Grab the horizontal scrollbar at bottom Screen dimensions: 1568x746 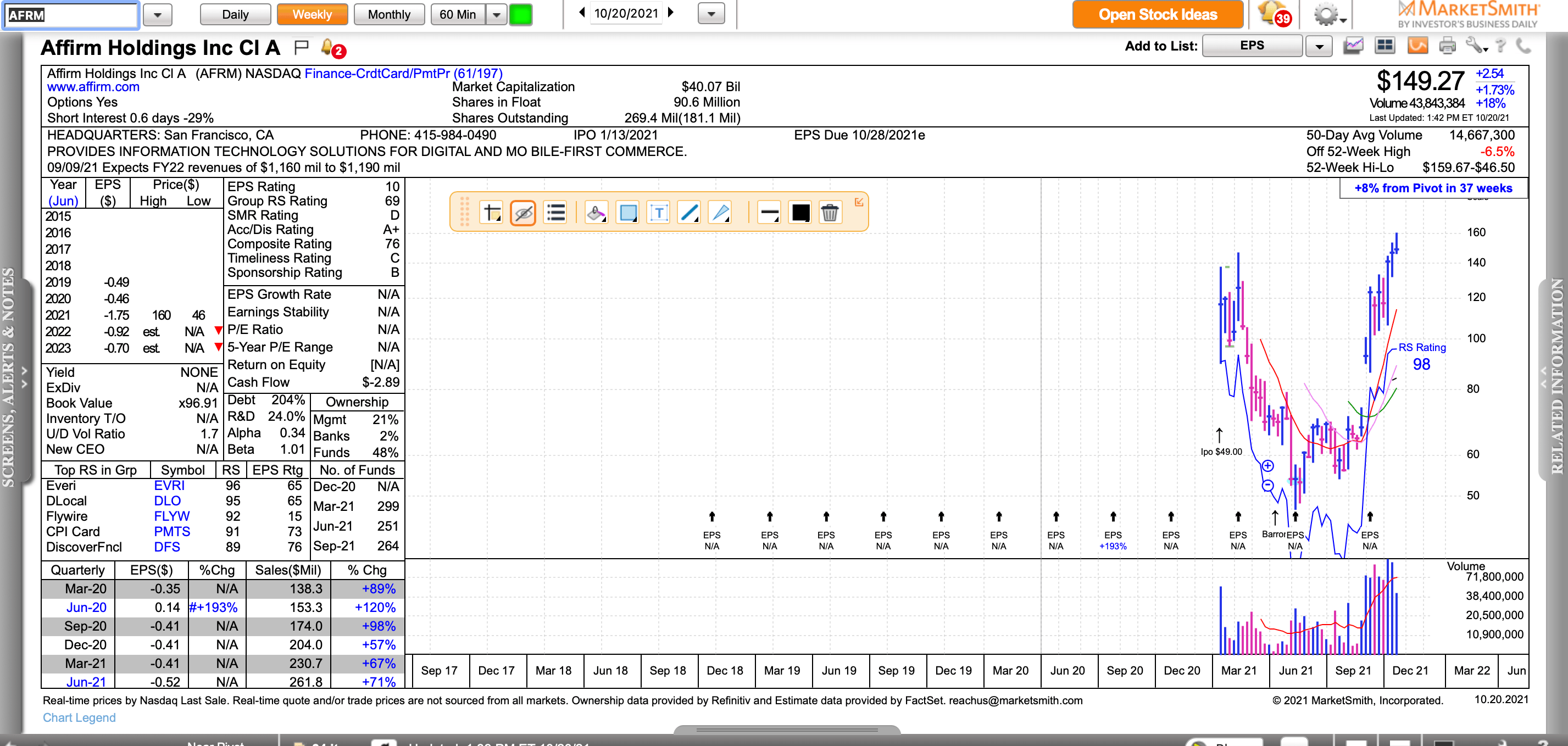pyautogui.click(x=786, y=730)
